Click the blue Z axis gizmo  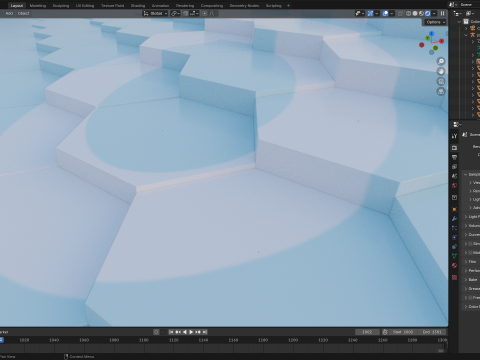pos(432,34)
